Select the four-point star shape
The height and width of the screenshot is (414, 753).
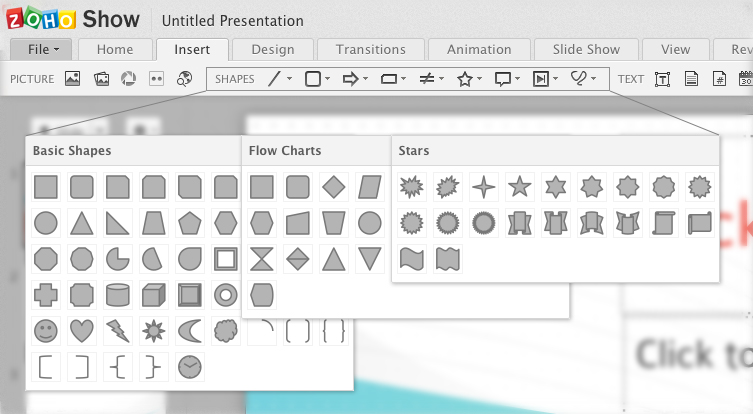click(483, 186)
